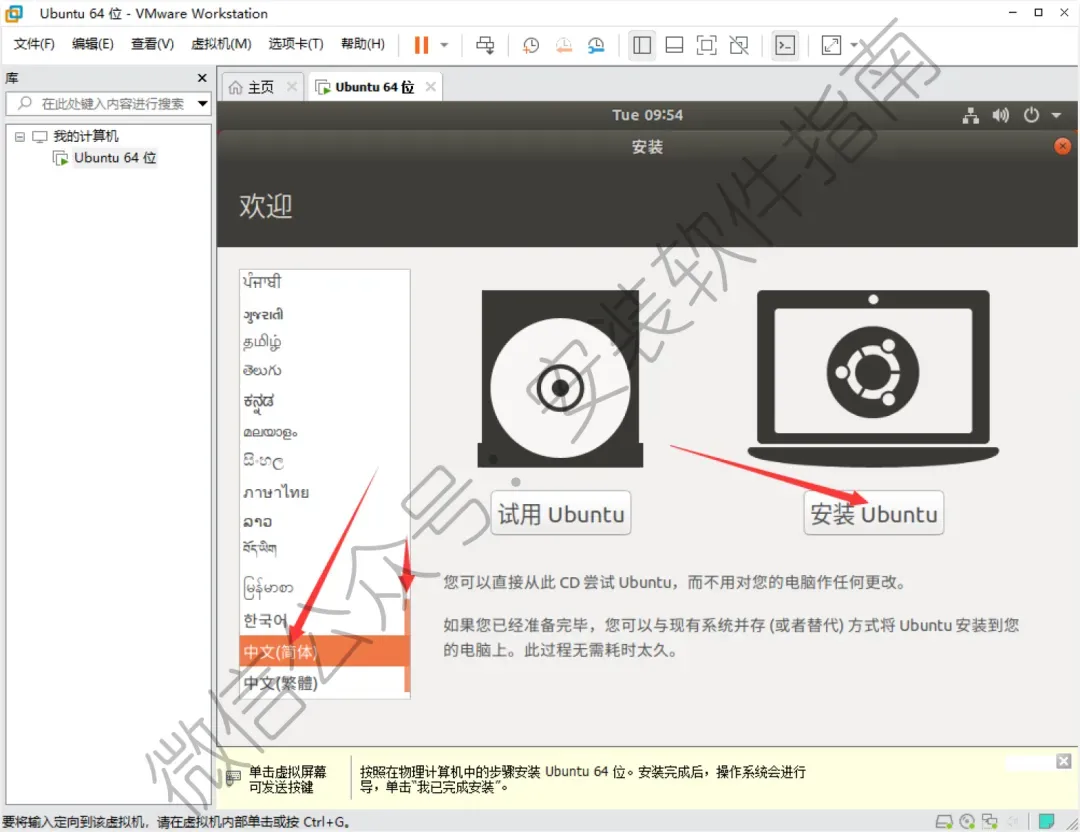Click the stretch guest display icon
Image resolution: width=1080 pixels, height=832 pixels.
click(x=831, y=45)
